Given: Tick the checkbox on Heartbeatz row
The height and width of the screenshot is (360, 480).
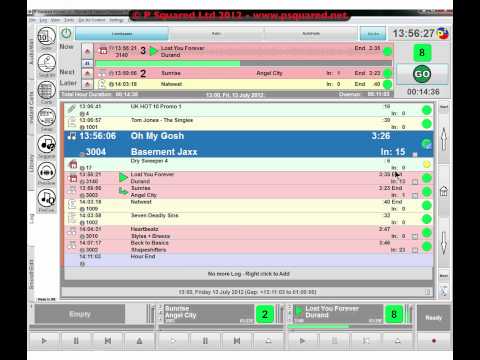Looking at the screenshot, I should click(415, 236).
